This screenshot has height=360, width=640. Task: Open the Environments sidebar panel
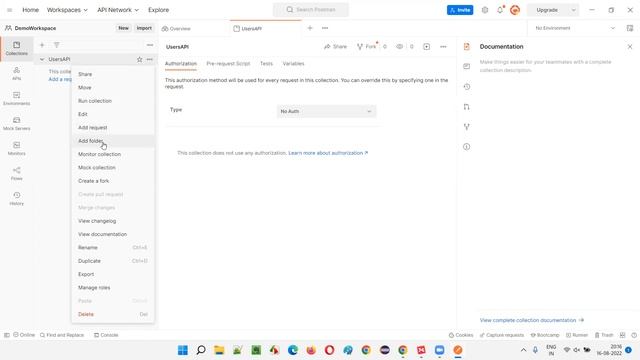pos(16,98)
